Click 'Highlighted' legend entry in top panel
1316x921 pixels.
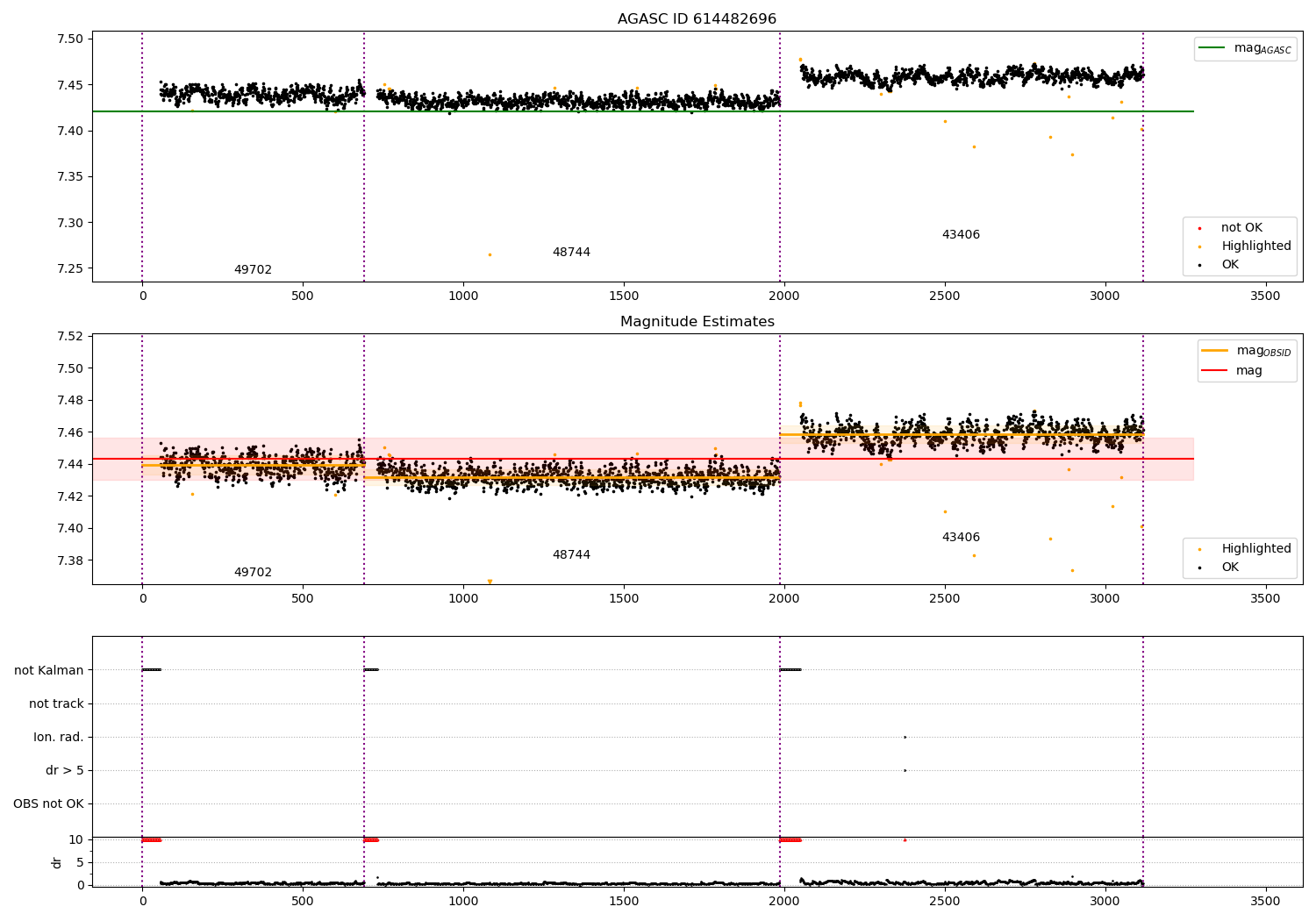point(1245,246)
